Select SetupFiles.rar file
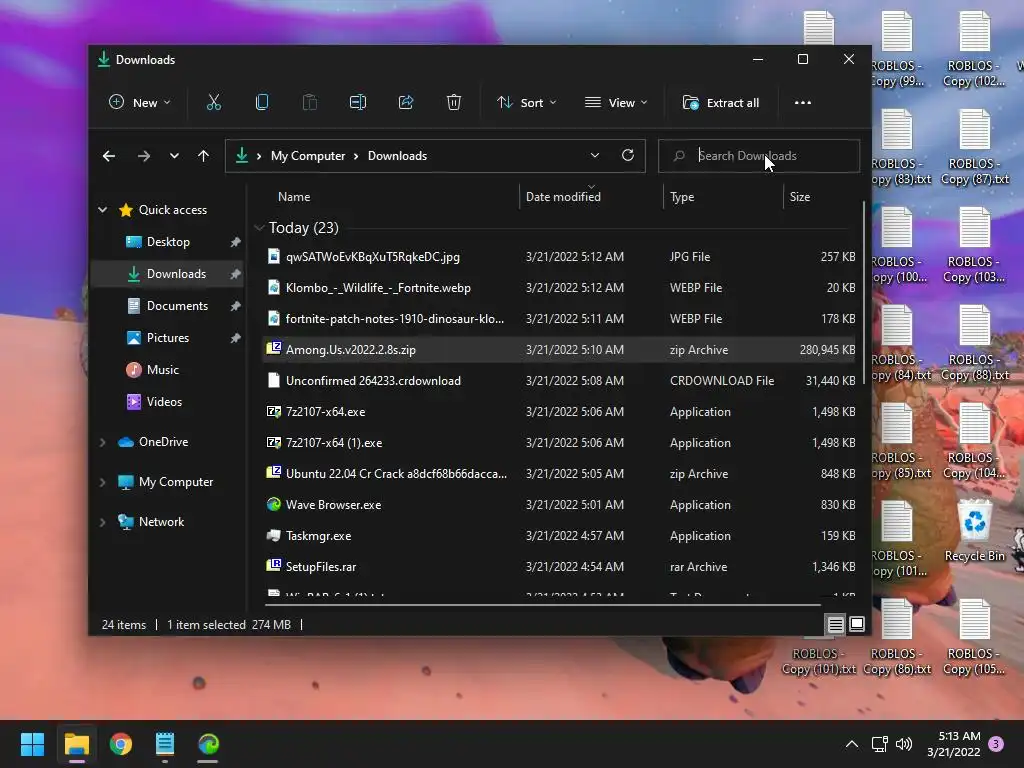 (x=559, y=567)
